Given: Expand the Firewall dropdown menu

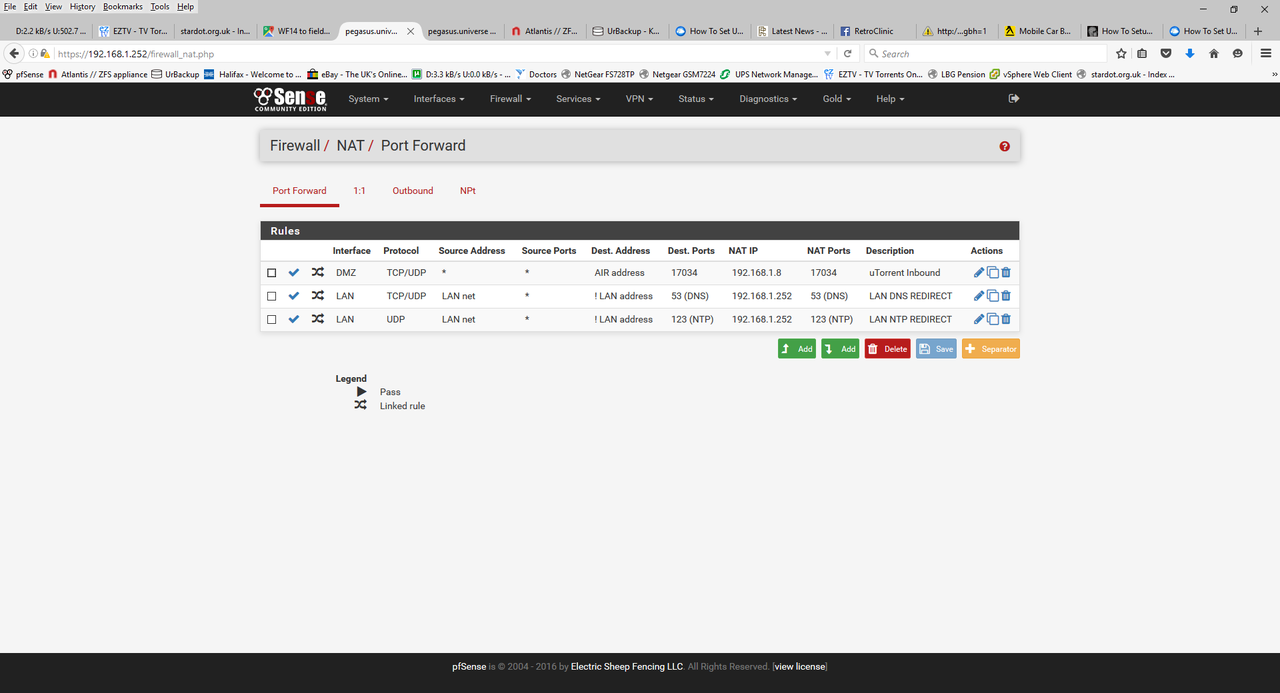Looking at the screenshot, I should [510, 99].
